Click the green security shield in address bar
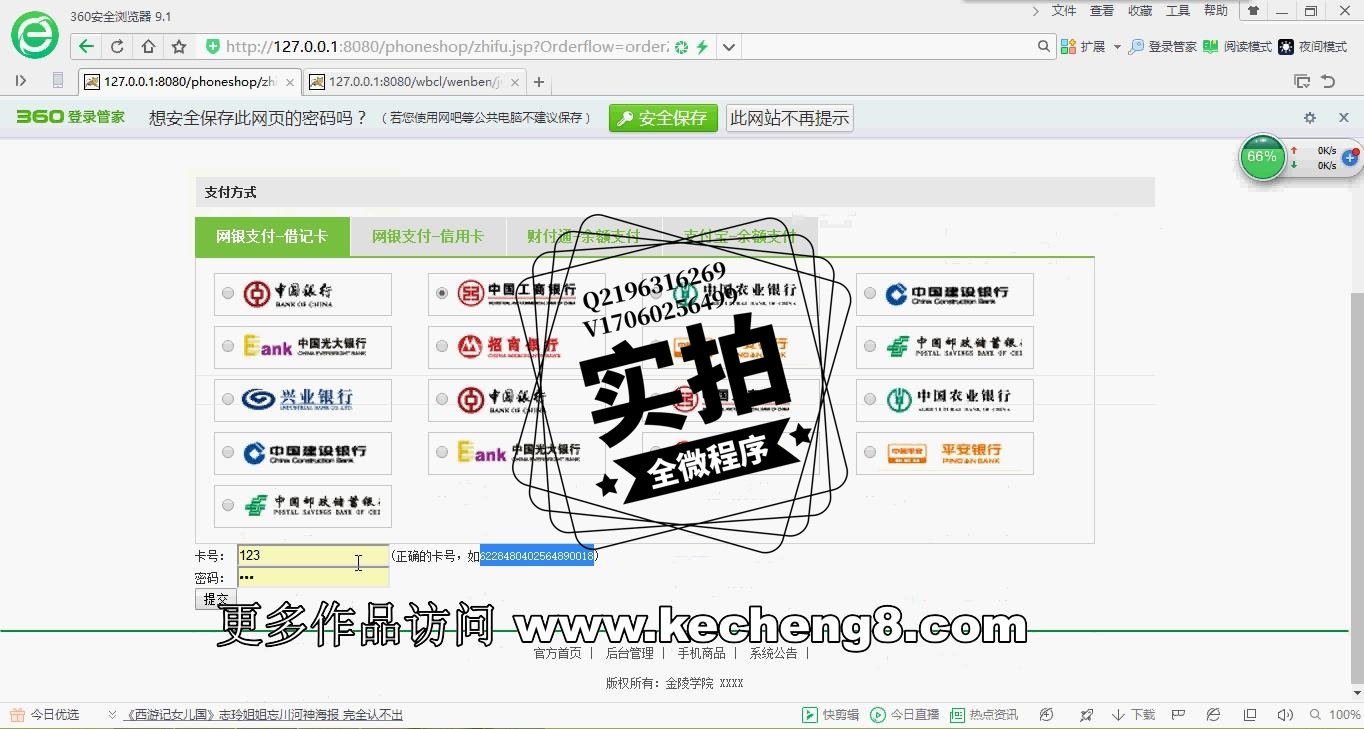The width and height of the screenshot is (1364, 729). tap(212, 47)
